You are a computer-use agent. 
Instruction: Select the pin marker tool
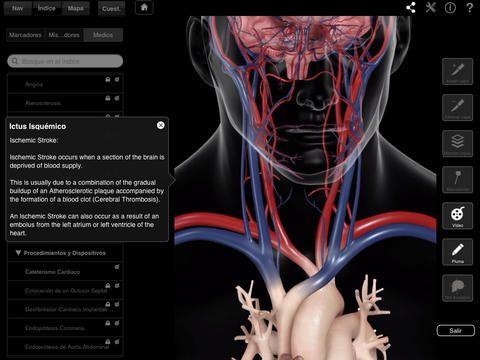click(457, 179)
